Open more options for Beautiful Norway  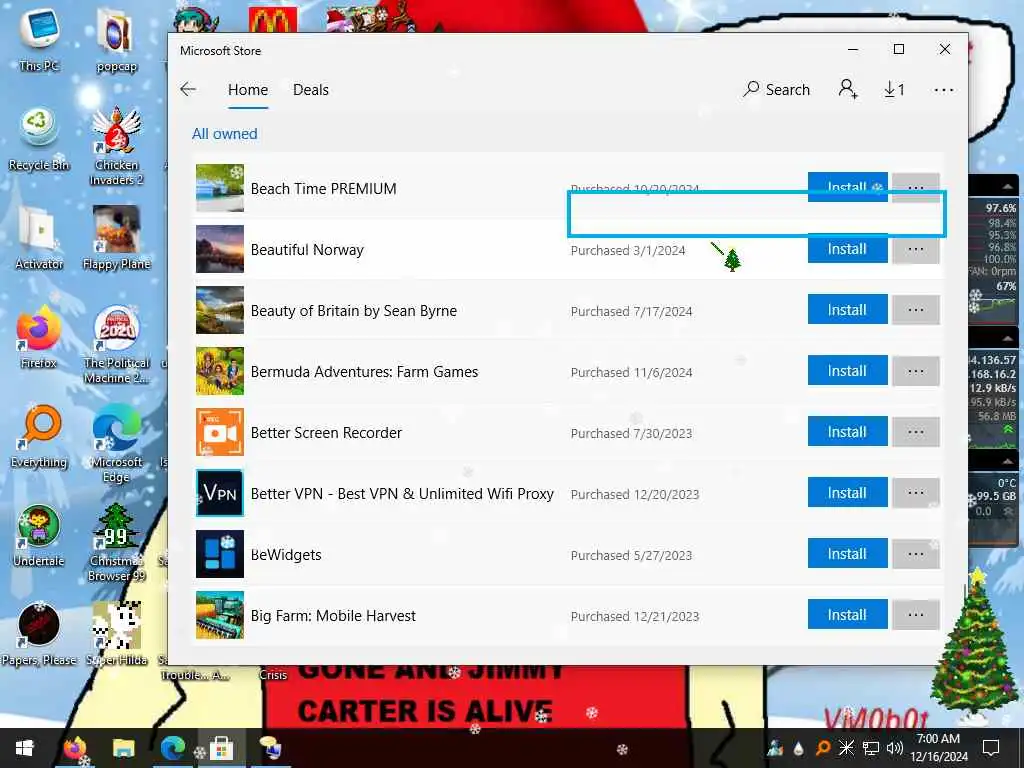[x=916, y=249]
